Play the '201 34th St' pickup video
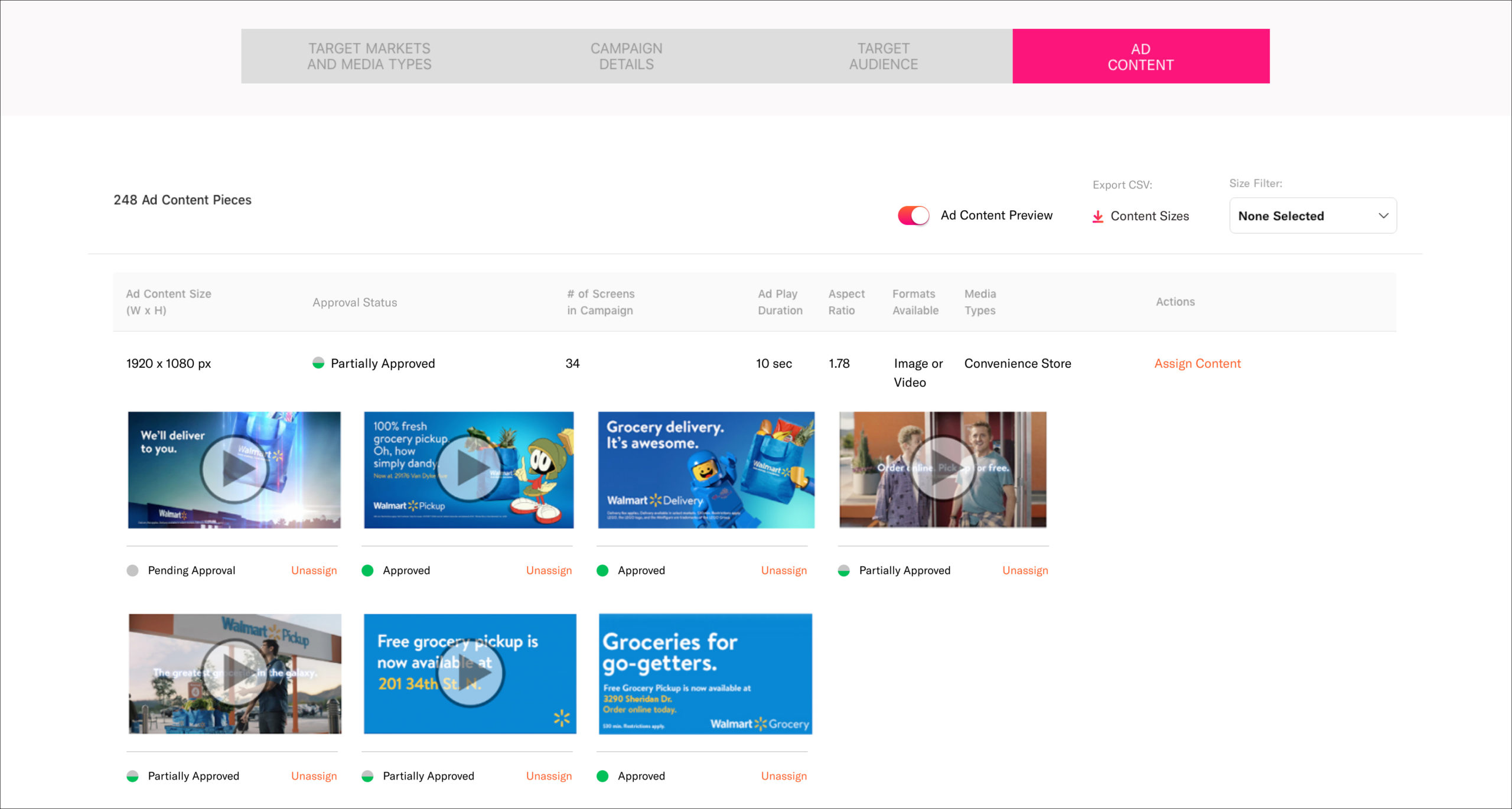This screenshot has height=809, width=1512. pos(470,673)
